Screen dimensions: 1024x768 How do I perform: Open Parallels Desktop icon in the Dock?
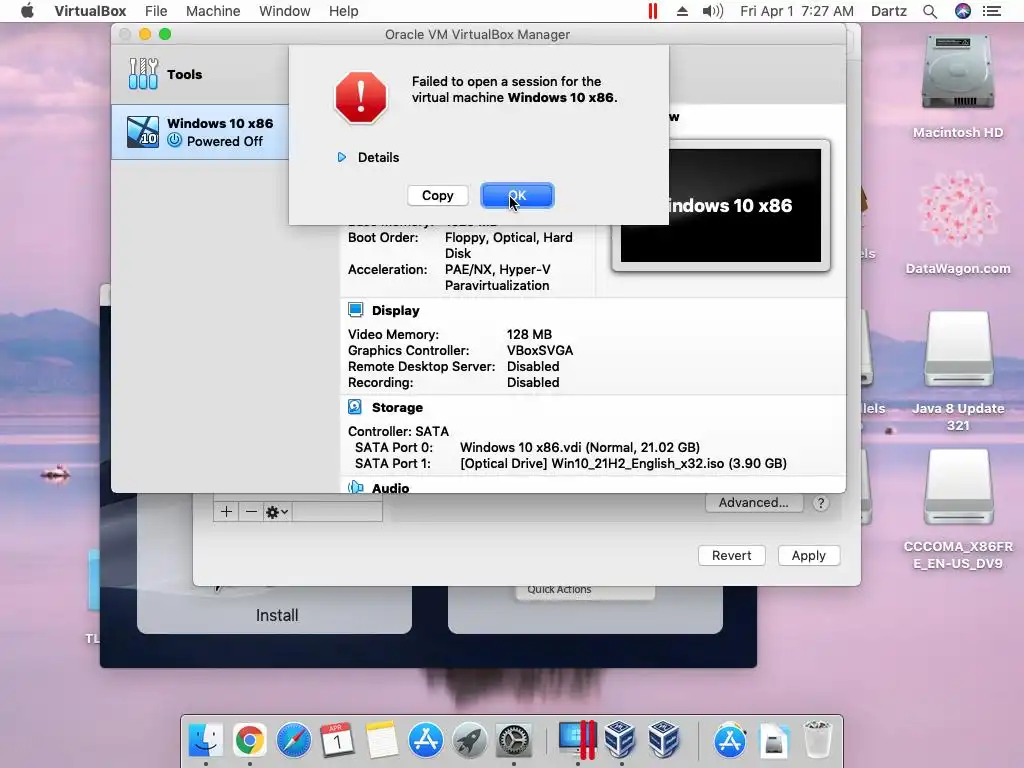click(577, 740)
